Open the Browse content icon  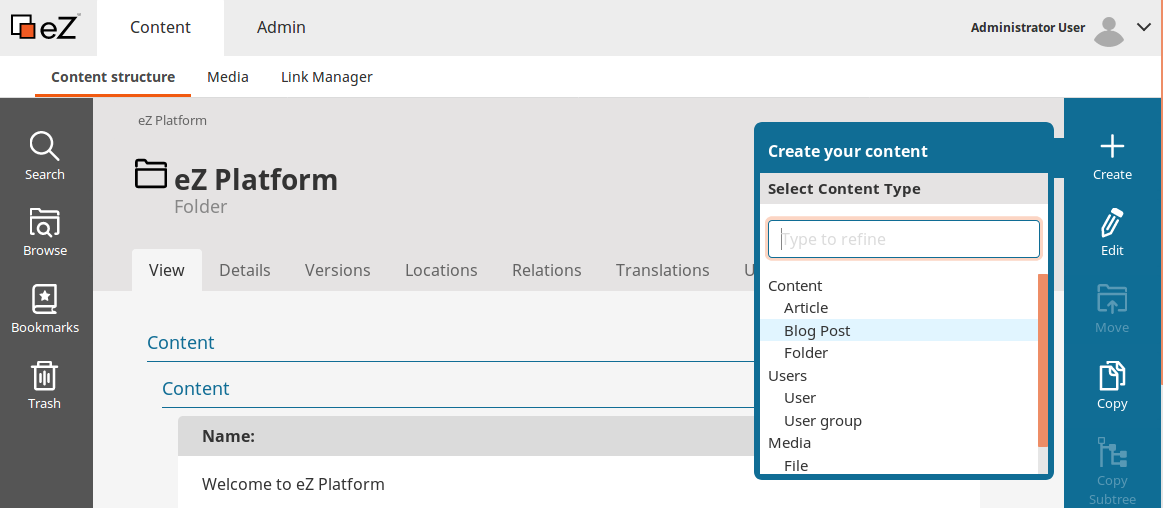45,222
